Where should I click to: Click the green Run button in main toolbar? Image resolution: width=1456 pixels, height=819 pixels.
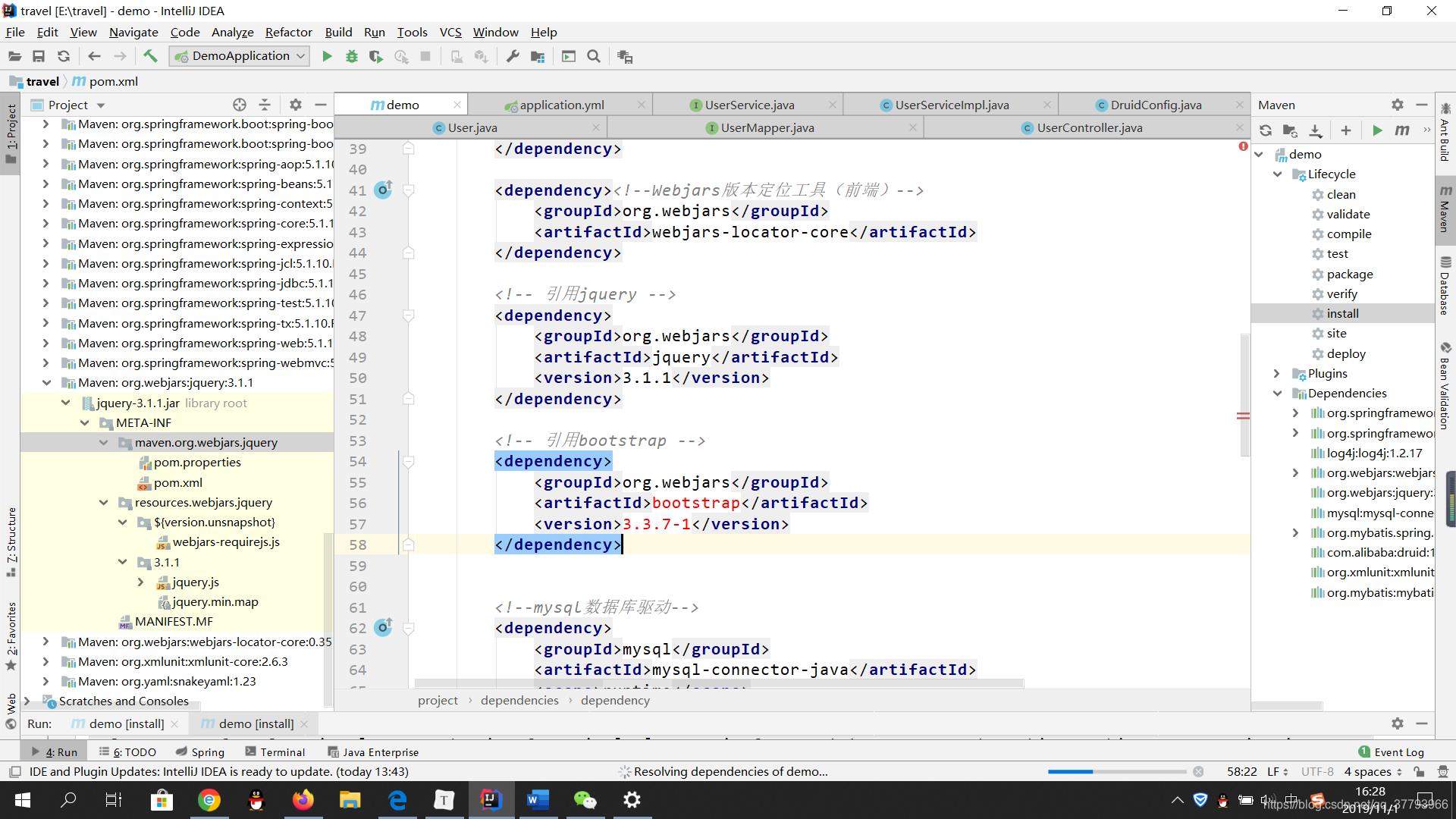click(327, 56)
